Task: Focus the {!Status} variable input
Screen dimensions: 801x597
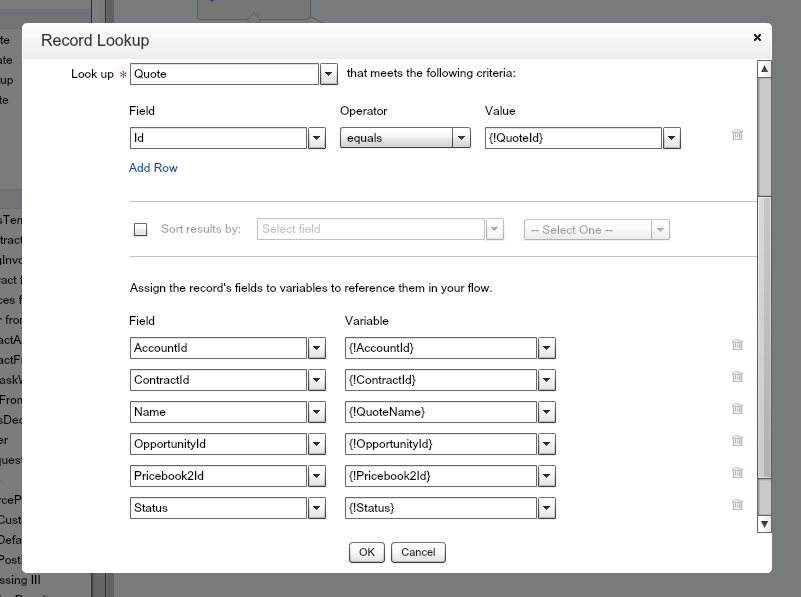Action: [x=441, y=508]
